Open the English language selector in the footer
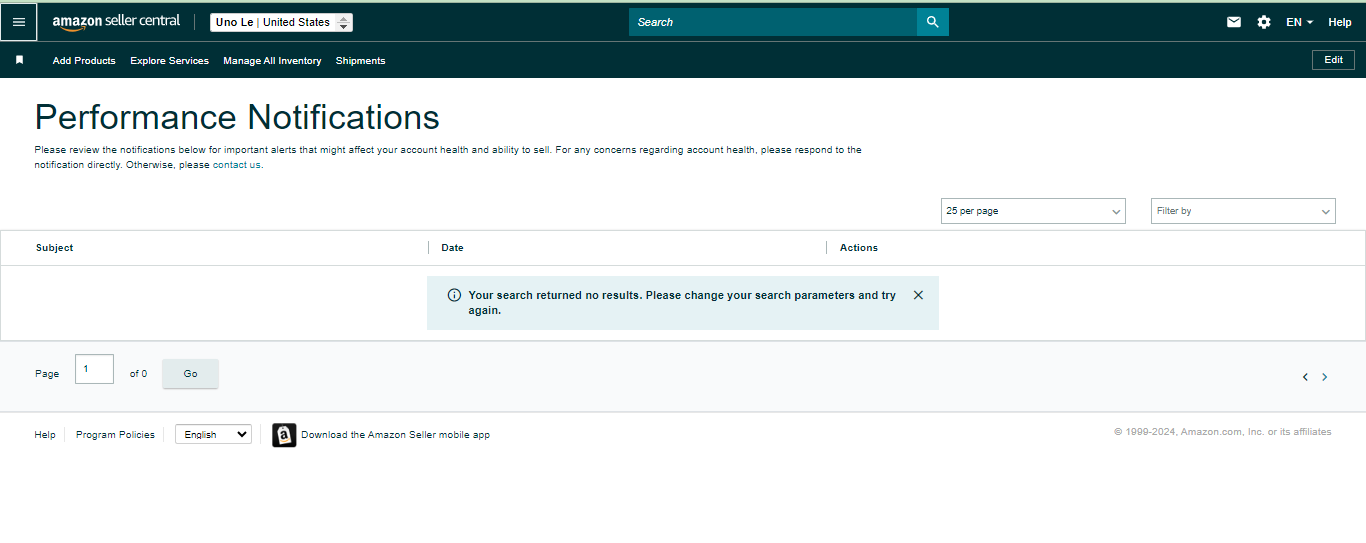The height and width of the screenshot is (543, 1366). point(213,434)
